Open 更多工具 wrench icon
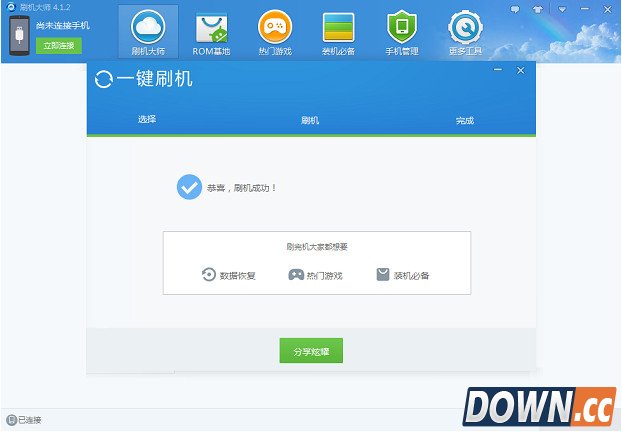 pos(464,27)
